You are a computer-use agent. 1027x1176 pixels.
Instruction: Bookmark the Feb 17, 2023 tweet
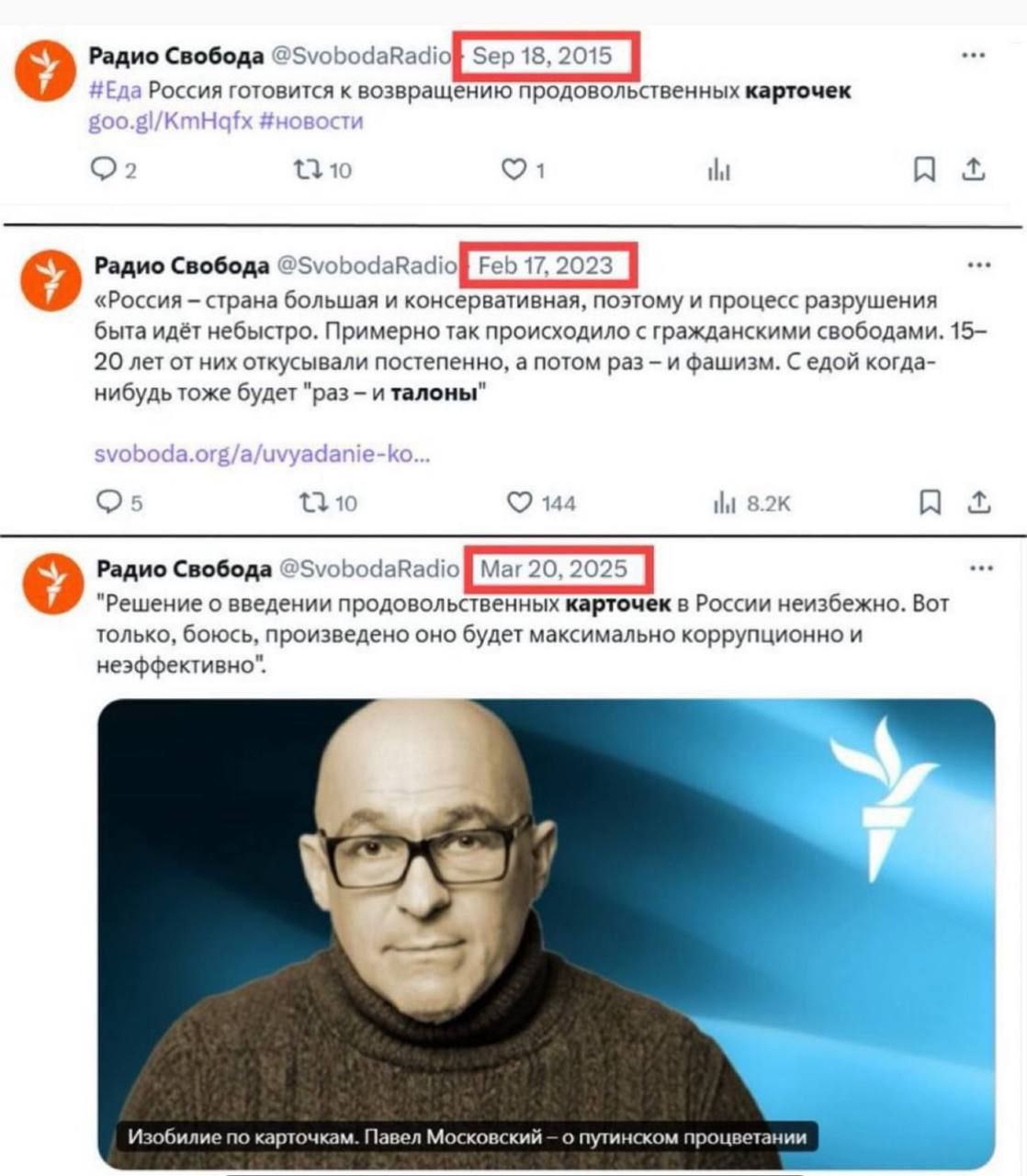(x=930, y=502)
